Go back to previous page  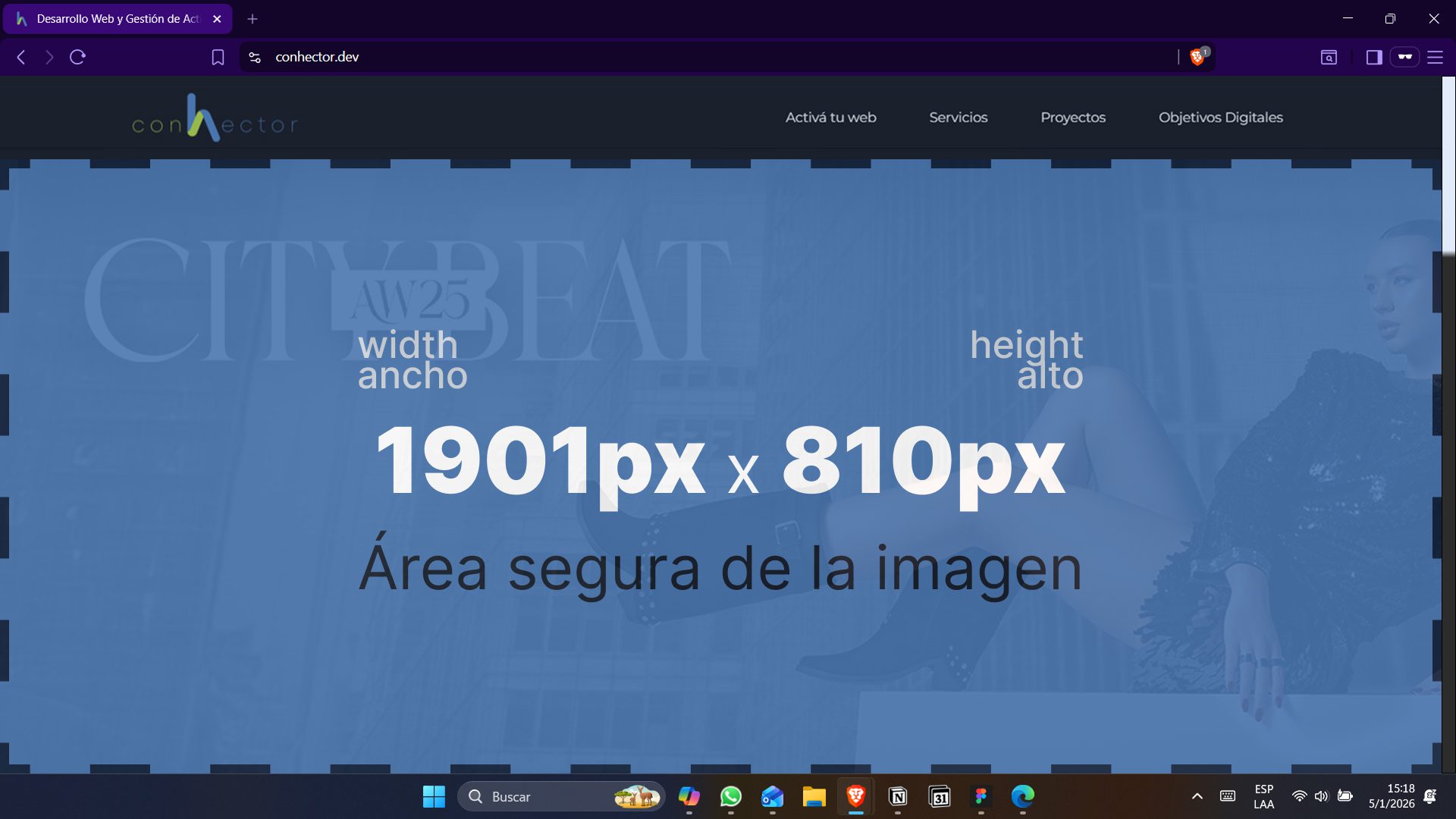pos(21,57)
